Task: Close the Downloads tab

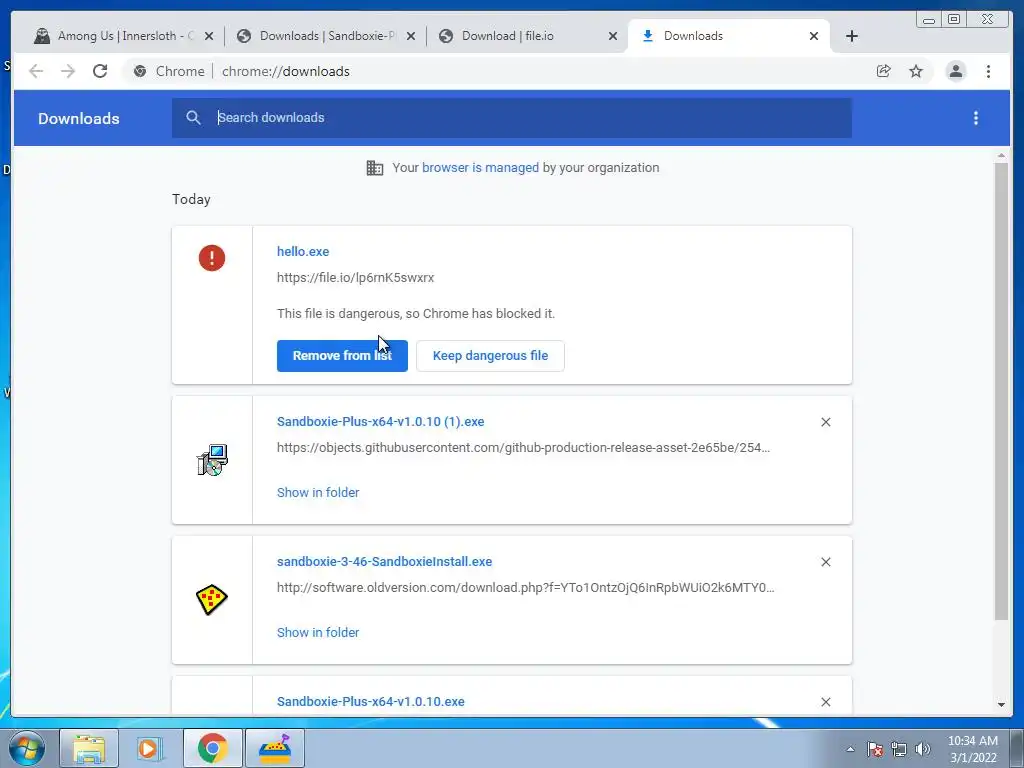Action: [814, 36]
